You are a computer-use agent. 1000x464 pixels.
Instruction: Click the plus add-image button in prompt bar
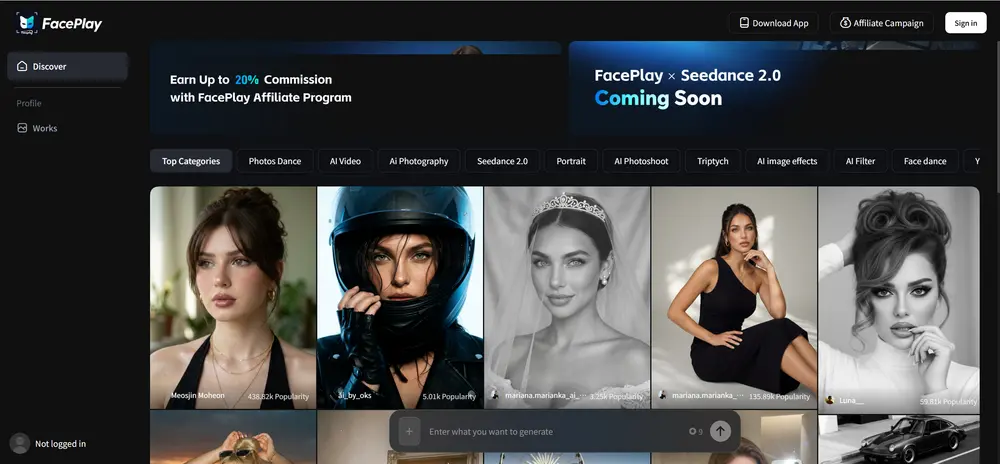coord(409,431)
